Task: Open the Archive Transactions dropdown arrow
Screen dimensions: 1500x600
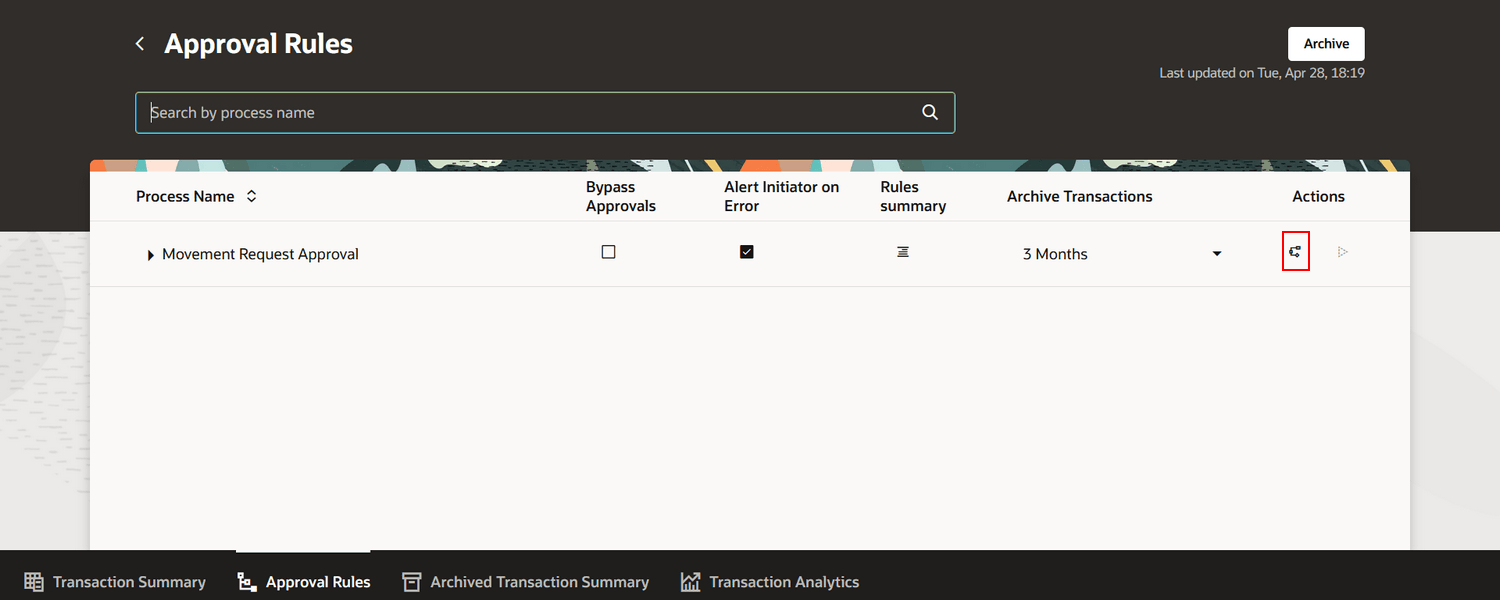Action: click(1217, 254)
